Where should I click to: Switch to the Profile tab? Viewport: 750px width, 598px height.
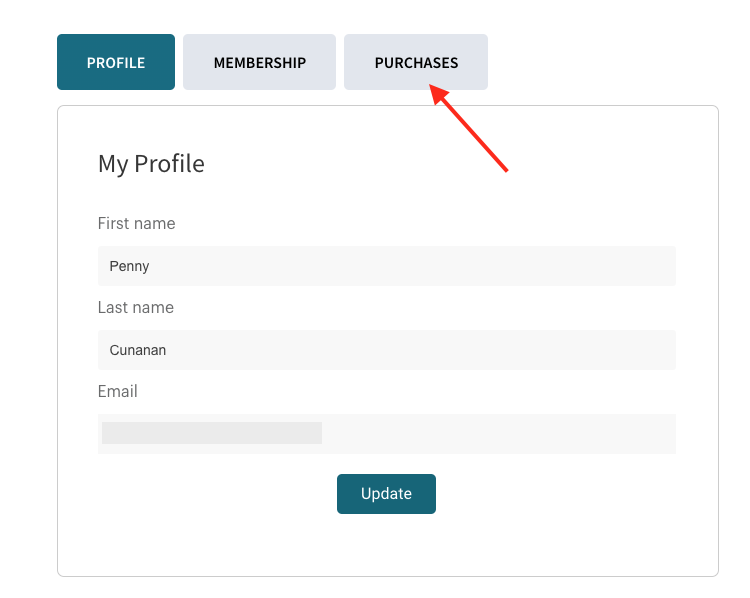[116, 62]
